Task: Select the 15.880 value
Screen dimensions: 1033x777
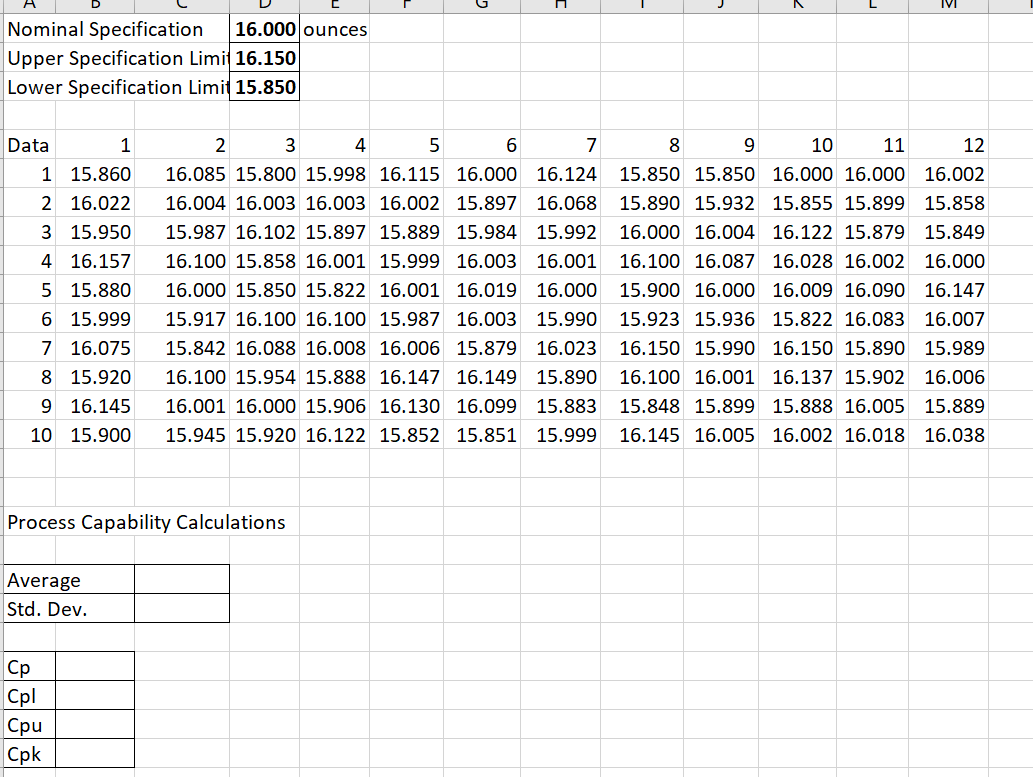Action: click(x=96, y=290)
